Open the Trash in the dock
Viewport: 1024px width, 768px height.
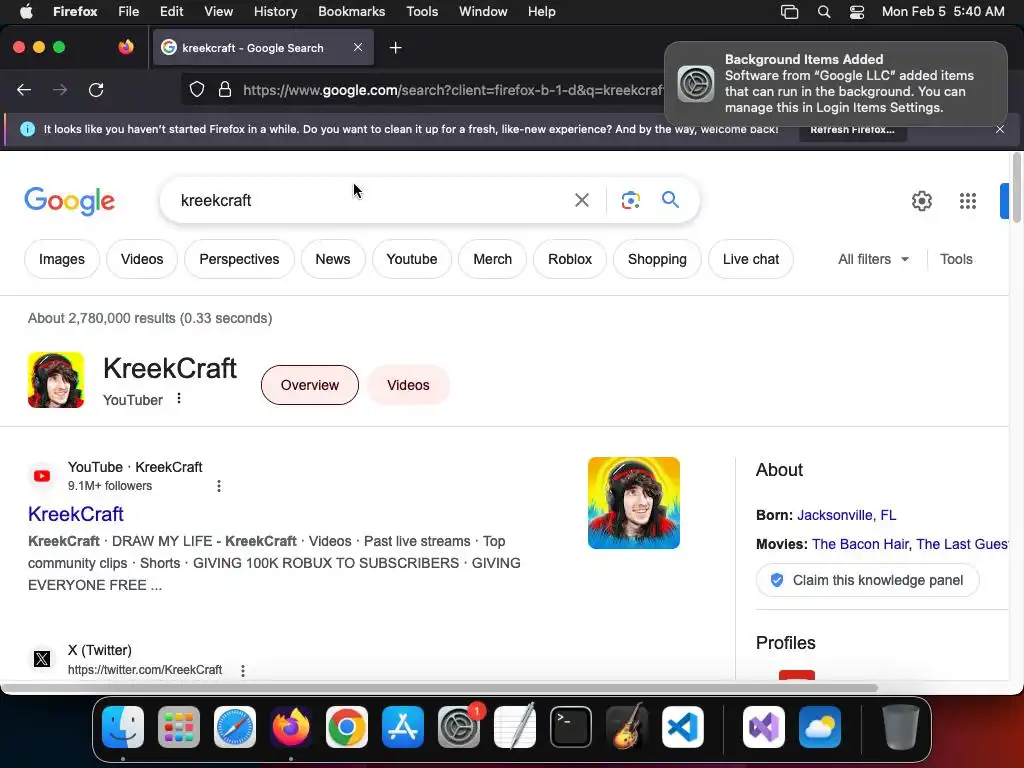point(901,727)
